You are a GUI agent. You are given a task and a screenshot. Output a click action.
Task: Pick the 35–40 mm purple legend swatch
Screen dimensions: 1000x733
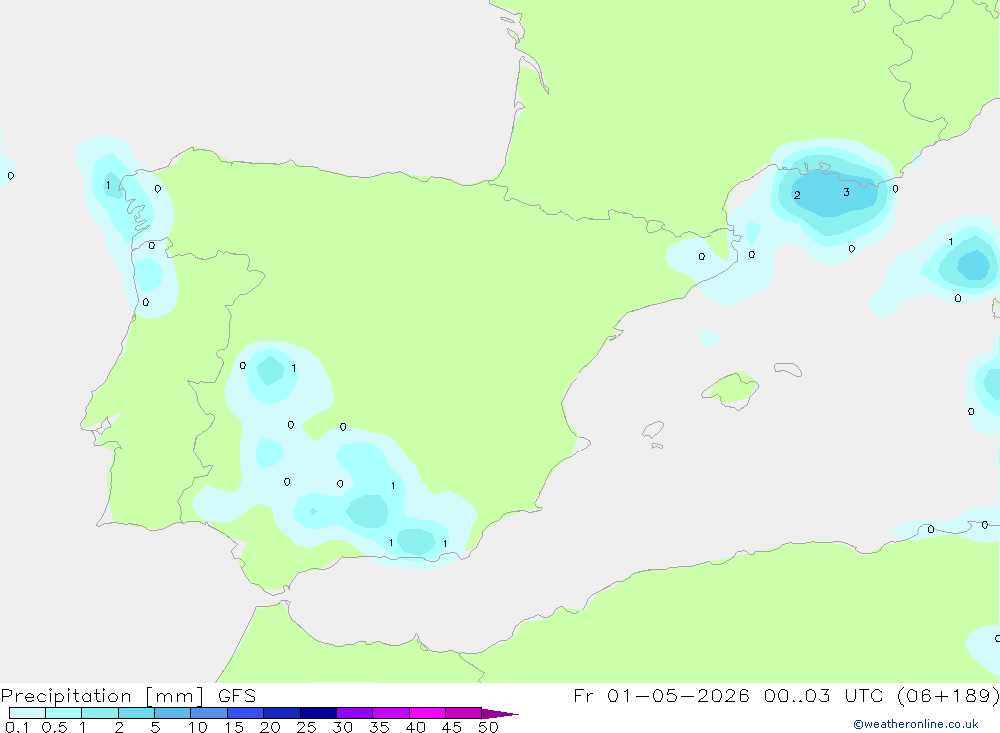click(x=390, y=713)
